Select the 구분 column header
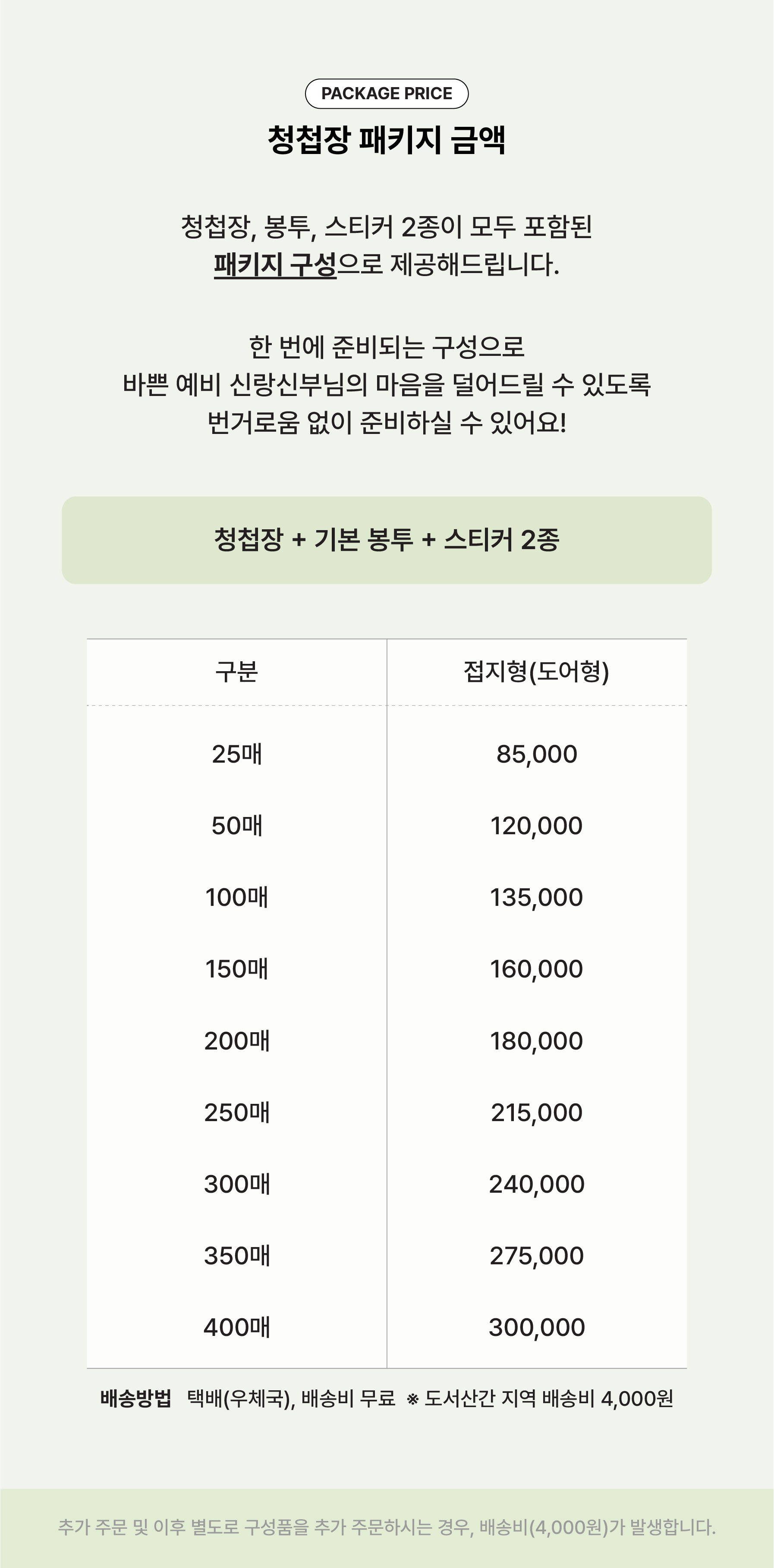The image size is (774, 1568). [x=237, y=672]
